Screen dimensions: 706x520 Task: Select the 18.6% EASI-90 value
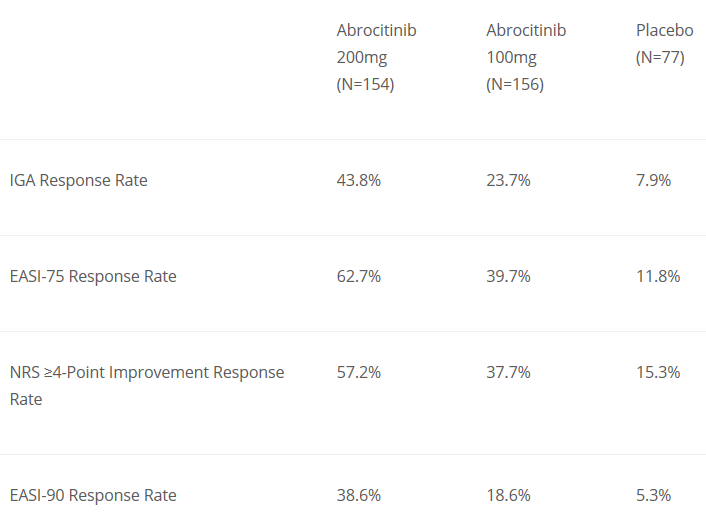[x=508, y=495]
